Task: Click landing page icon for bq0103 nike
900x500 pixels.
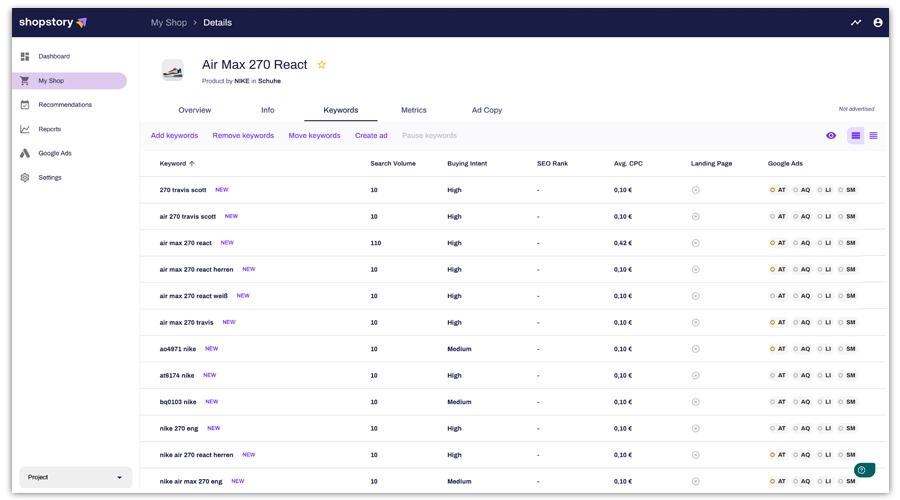Action: 696,402
